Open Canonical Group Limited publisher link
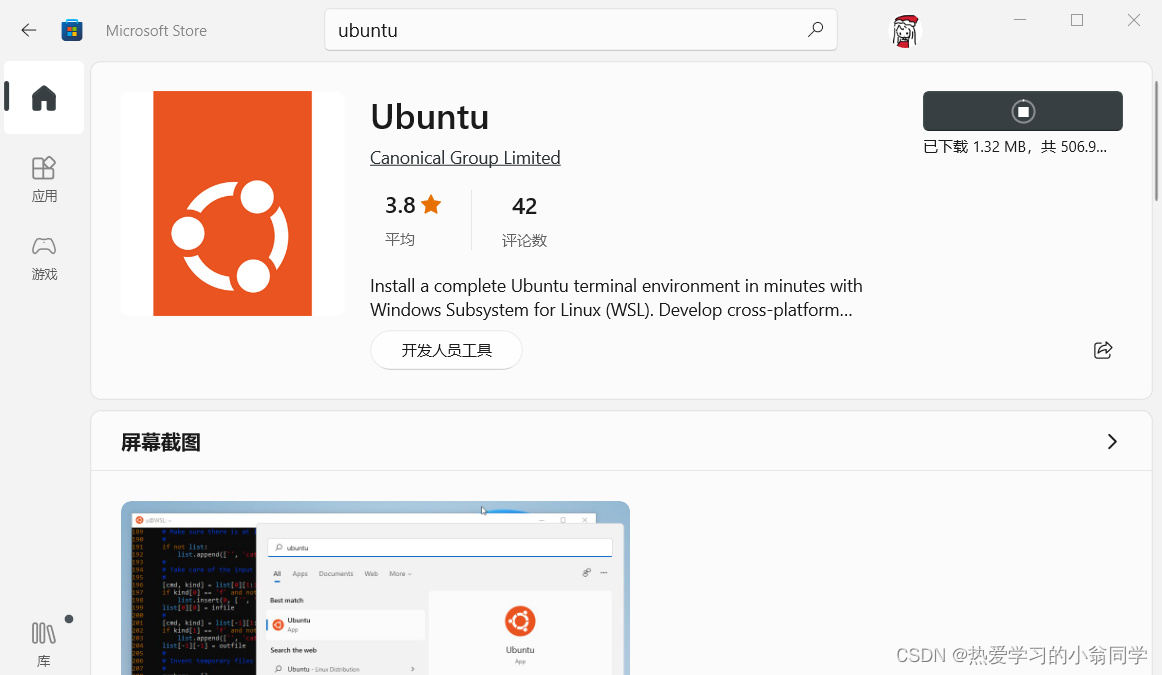The height and width of the screenshot is (675, 1162). (x=465, y=158)
